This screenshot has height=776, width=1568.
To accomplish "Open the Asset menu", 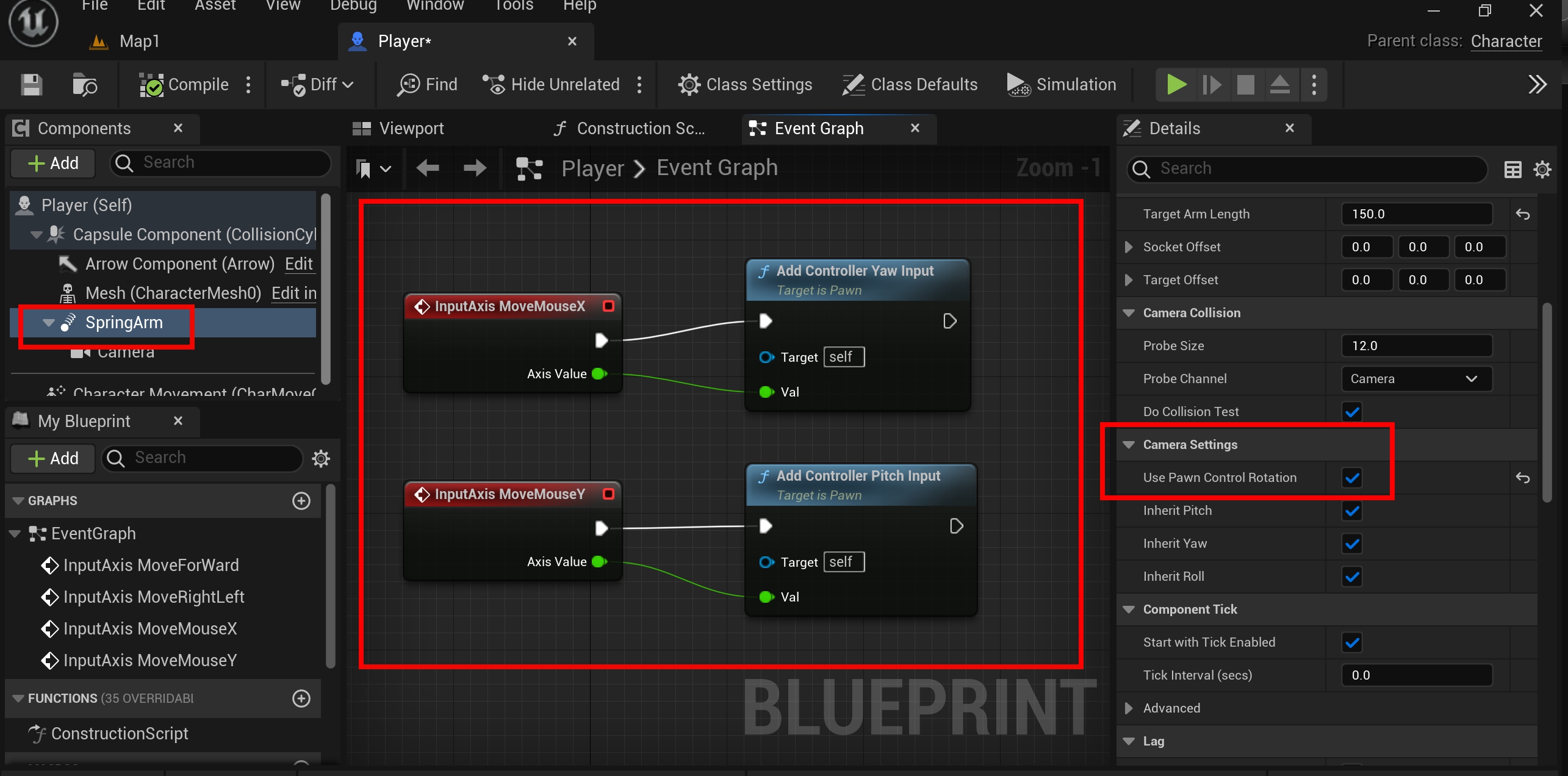I will click(215, 5).
